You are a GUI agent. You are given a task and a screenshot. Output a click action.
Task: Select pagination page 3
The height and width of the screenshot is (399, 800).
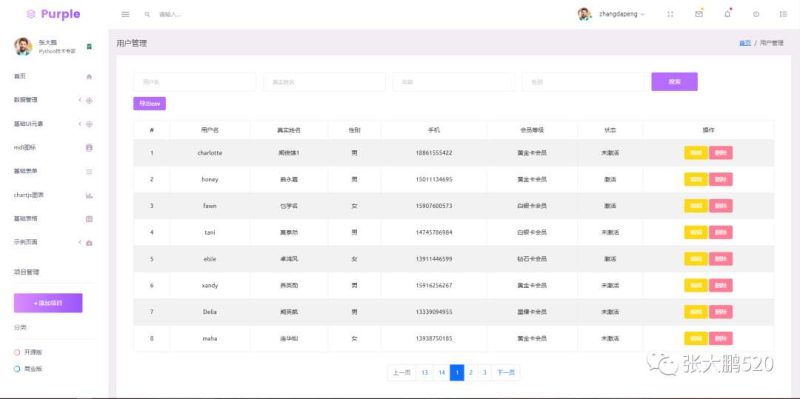[485, 372]
